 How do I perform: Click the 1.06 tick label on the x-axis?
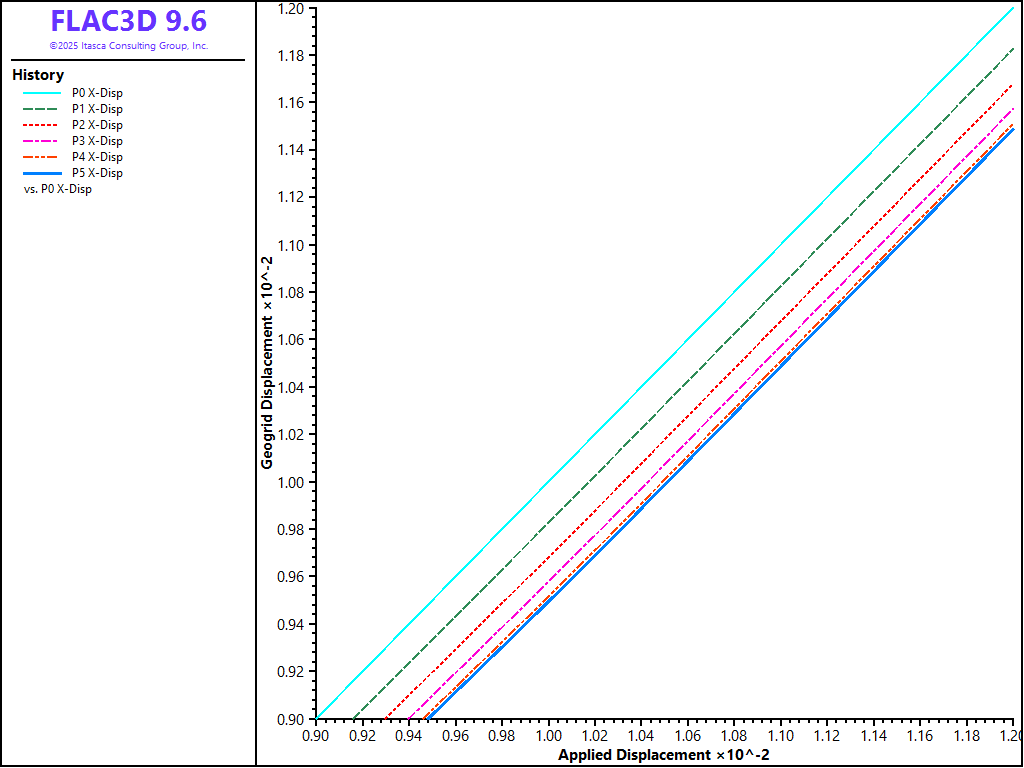(687, 737)
